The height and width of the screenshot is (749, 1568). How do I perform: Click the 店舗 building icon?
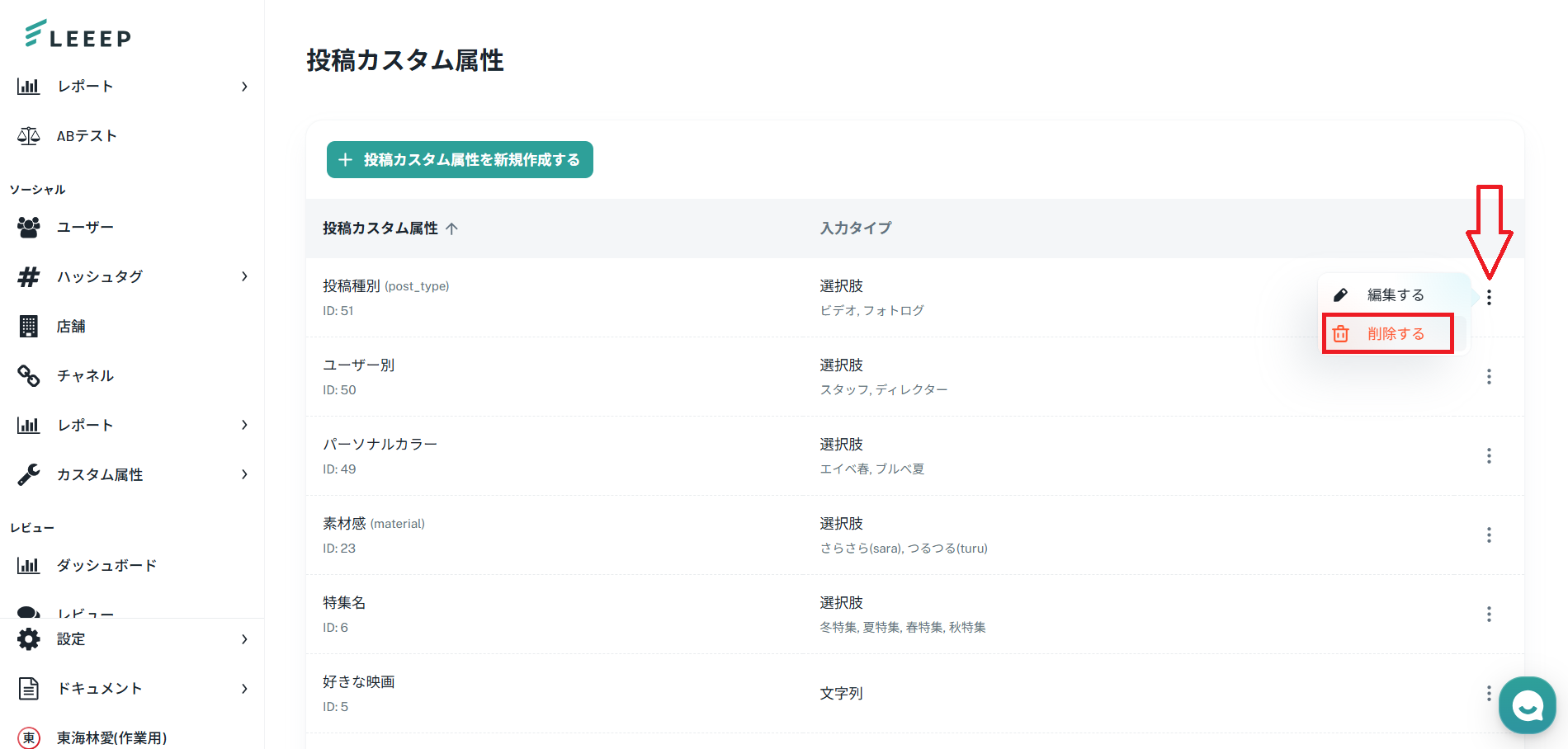tap(29, 327)
